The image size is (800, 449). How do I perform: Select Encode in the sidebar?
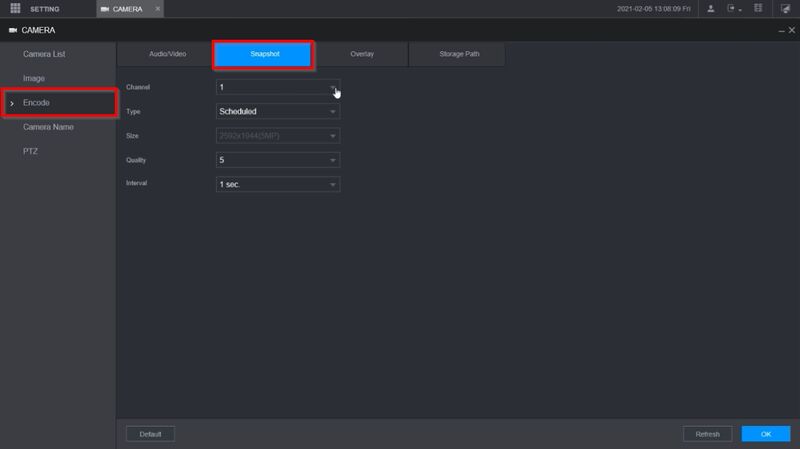coord(59,103)
